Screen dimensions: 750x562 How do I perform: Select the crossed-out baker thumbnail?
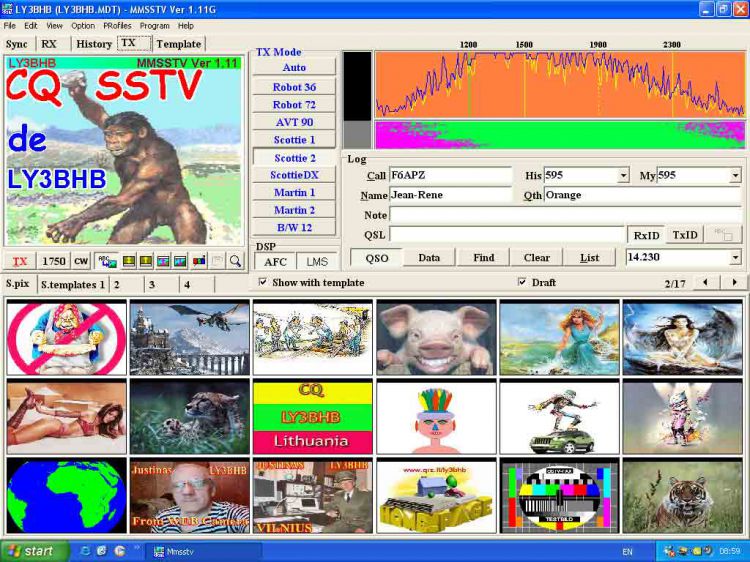[66, 338]
